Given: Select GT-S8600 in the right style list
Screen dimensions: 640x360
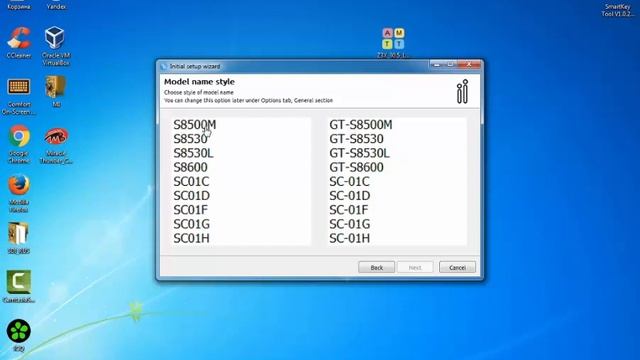Looking at the screenshot, I should (x=356, y=167).
